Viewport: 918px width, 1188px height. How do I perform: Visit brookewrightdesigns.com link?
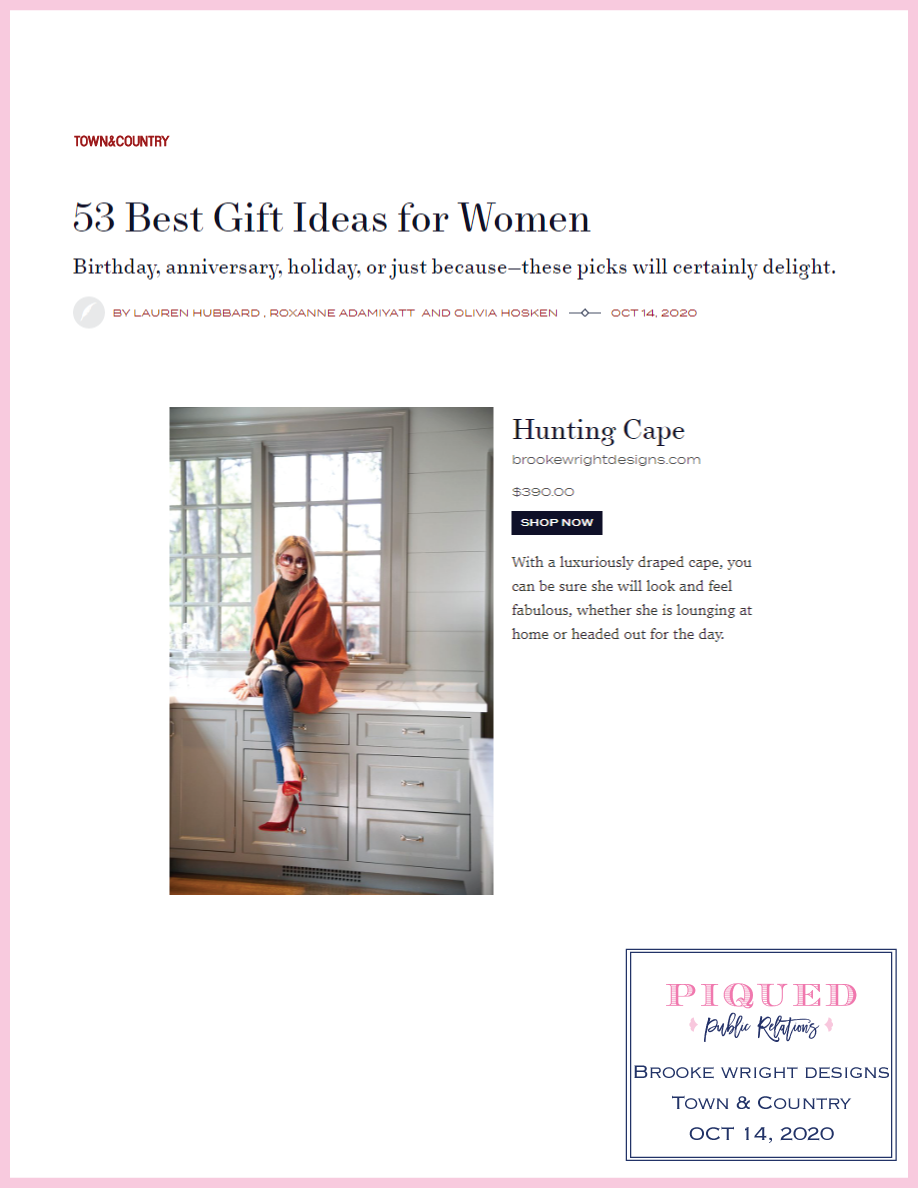[x=606, y=459]
